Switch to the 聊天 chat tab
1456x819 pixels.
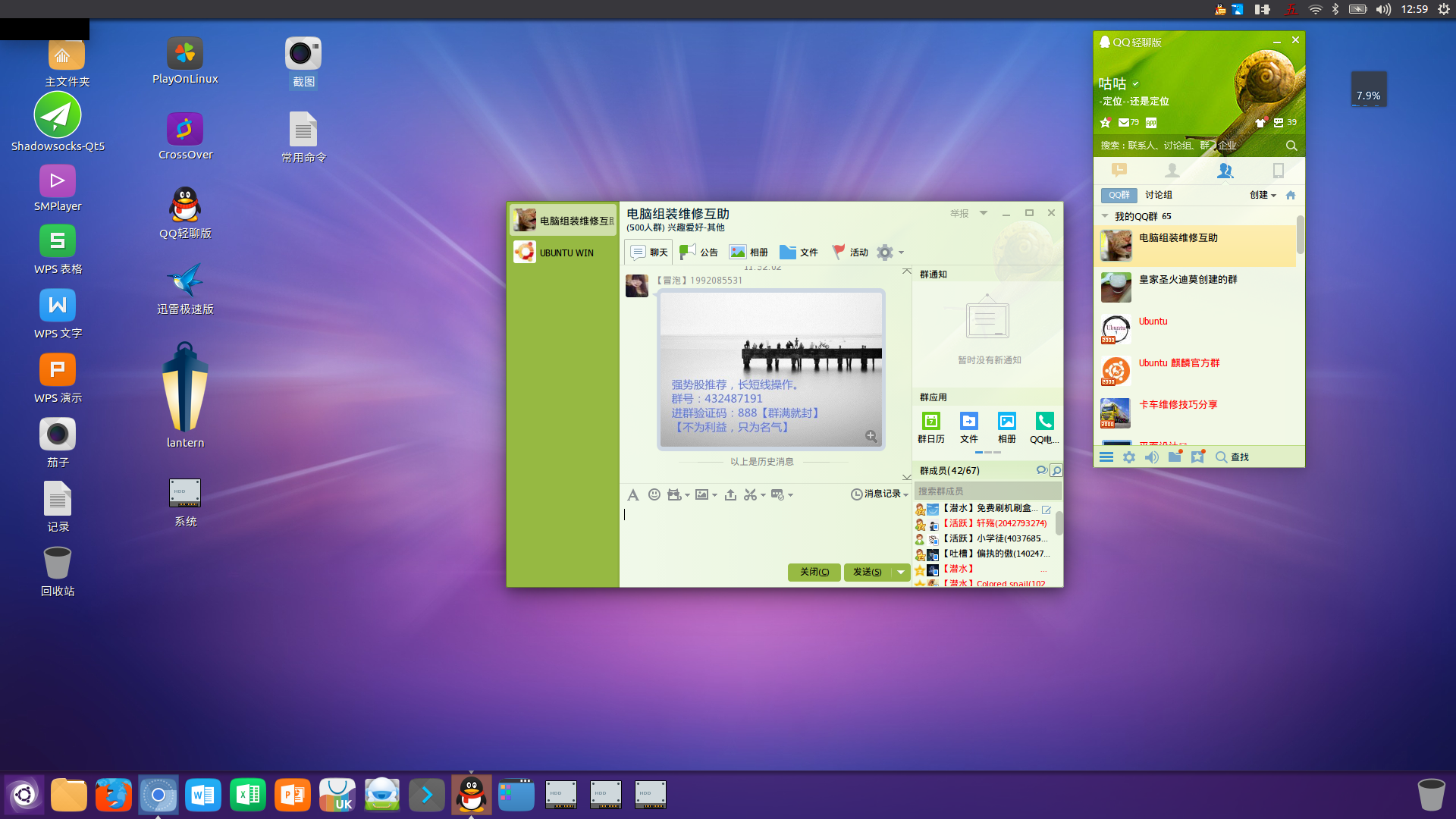click(x=648, y=253)
